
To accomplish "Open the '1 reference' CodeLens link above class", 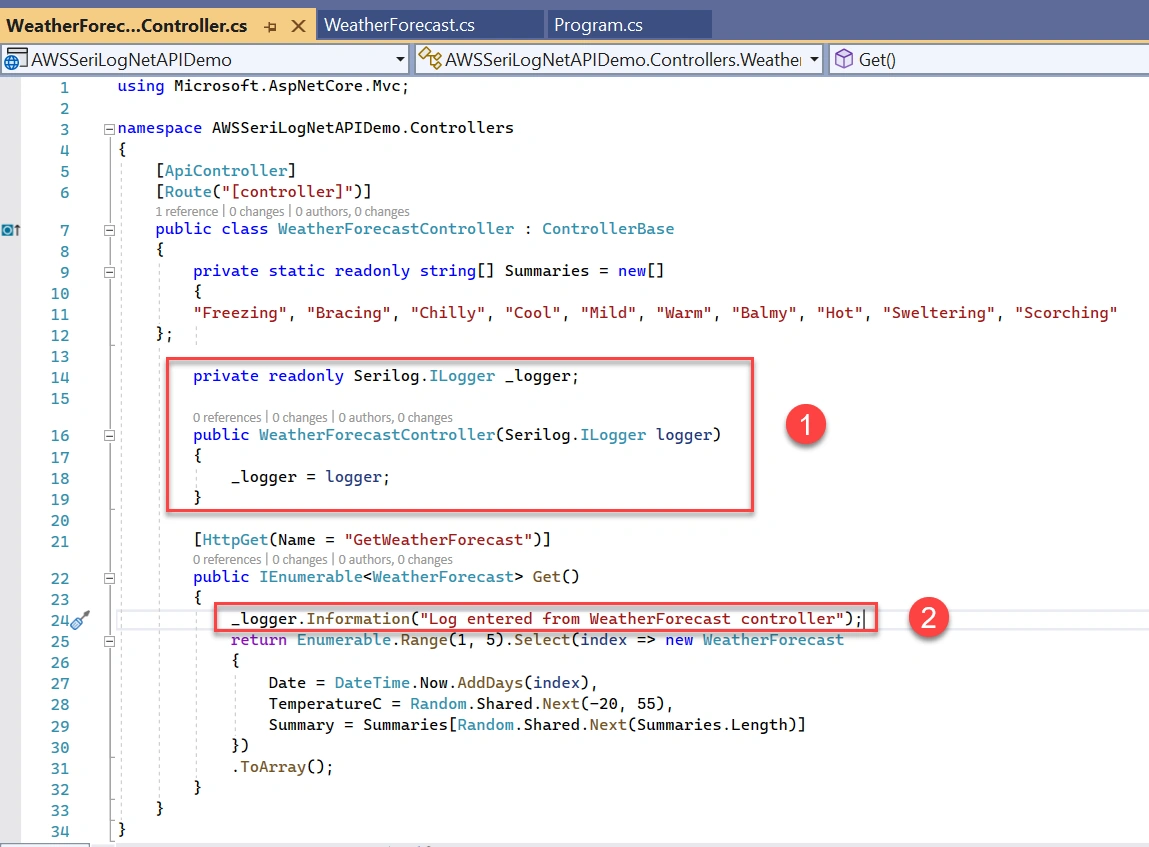I will pyautogui.click(x=186, y=212).
